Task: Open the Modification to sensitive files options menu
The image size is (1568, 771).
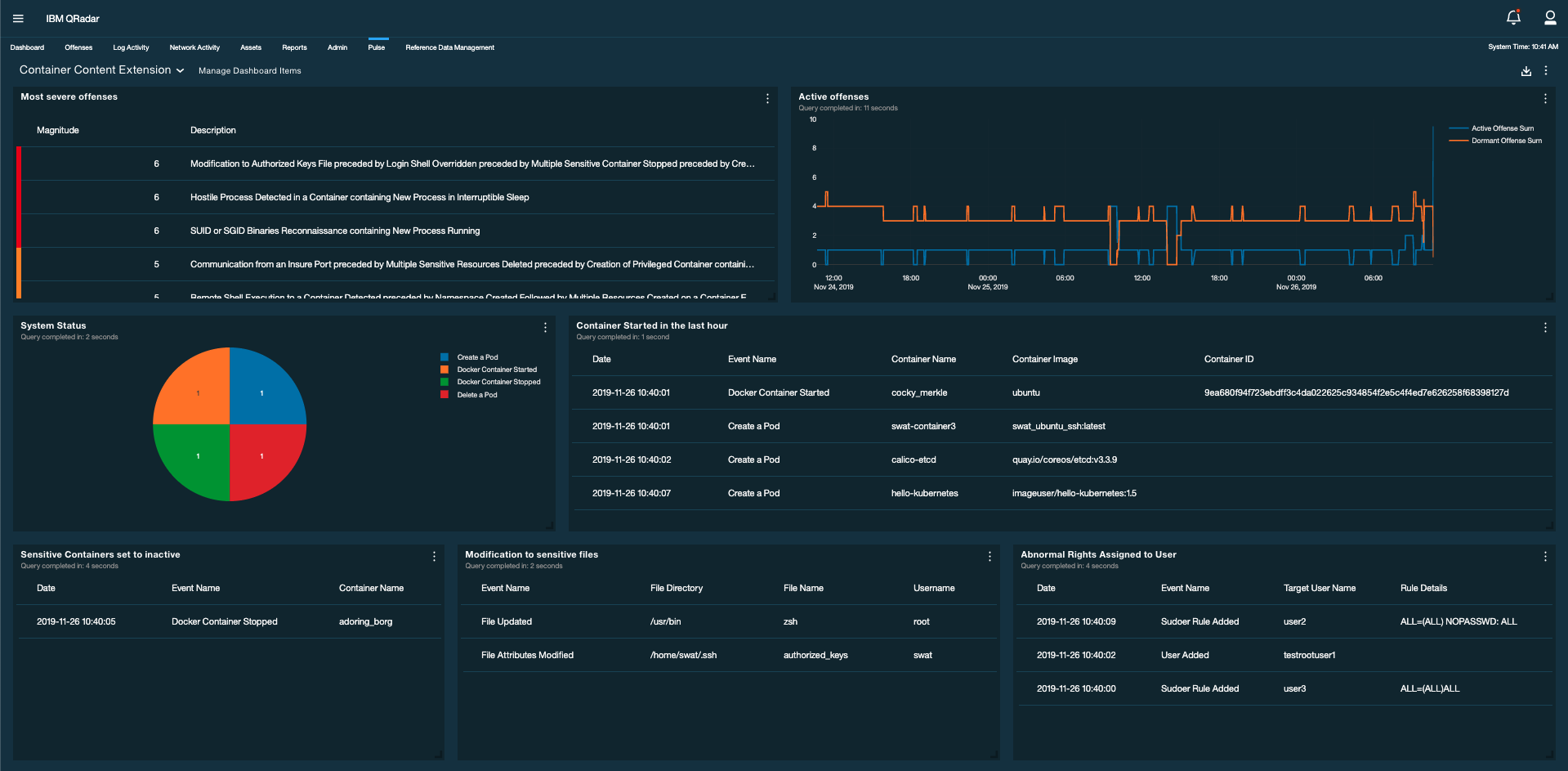Action: [x=989, y=556]
